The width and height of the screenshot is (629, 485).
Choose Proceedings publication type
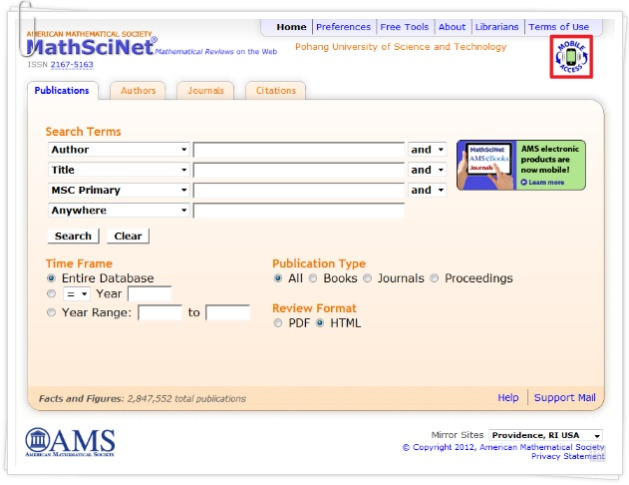[434, 278]
